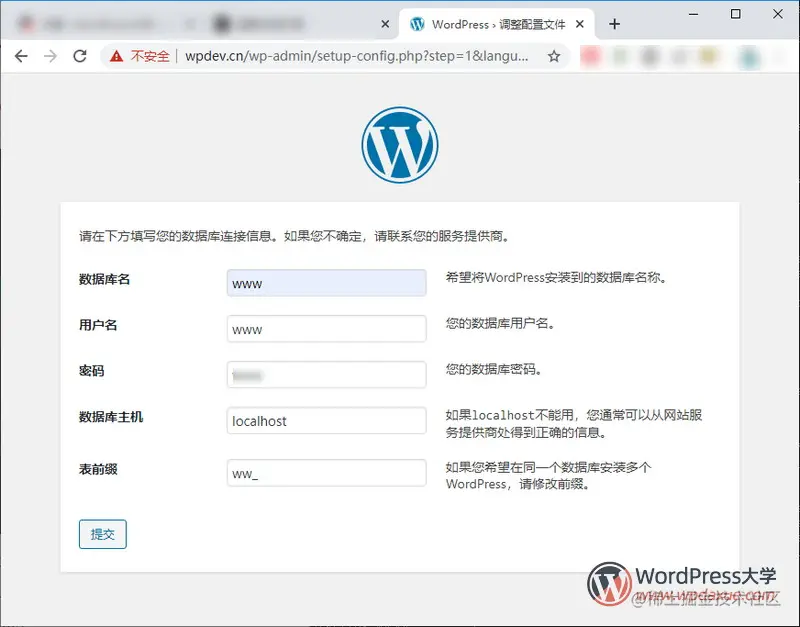Screen dimensions: 800x627
Task: Submit the form with the 提交 button
Action: coord(103,534)
